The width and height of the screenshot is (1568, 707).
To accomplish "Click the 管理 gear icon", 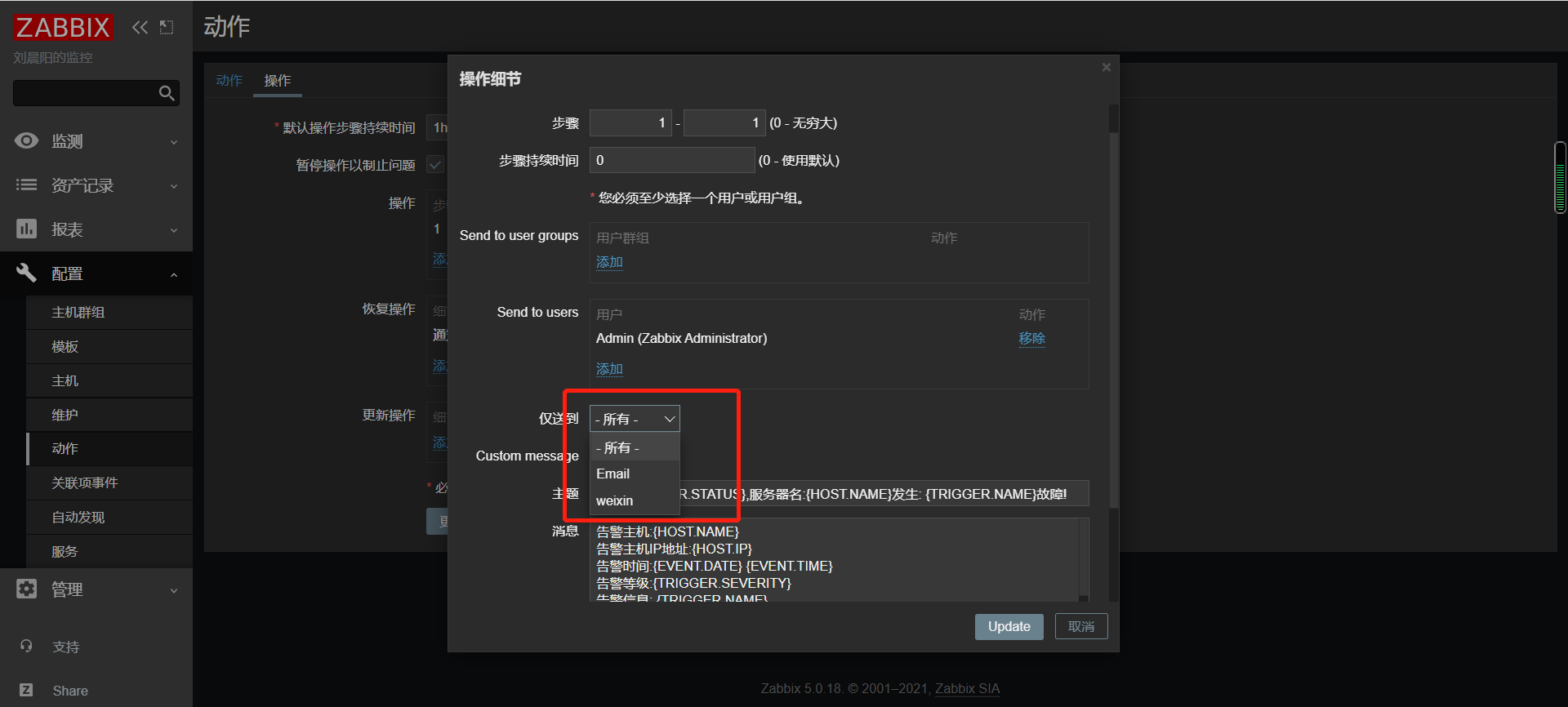I will (26, 589).
